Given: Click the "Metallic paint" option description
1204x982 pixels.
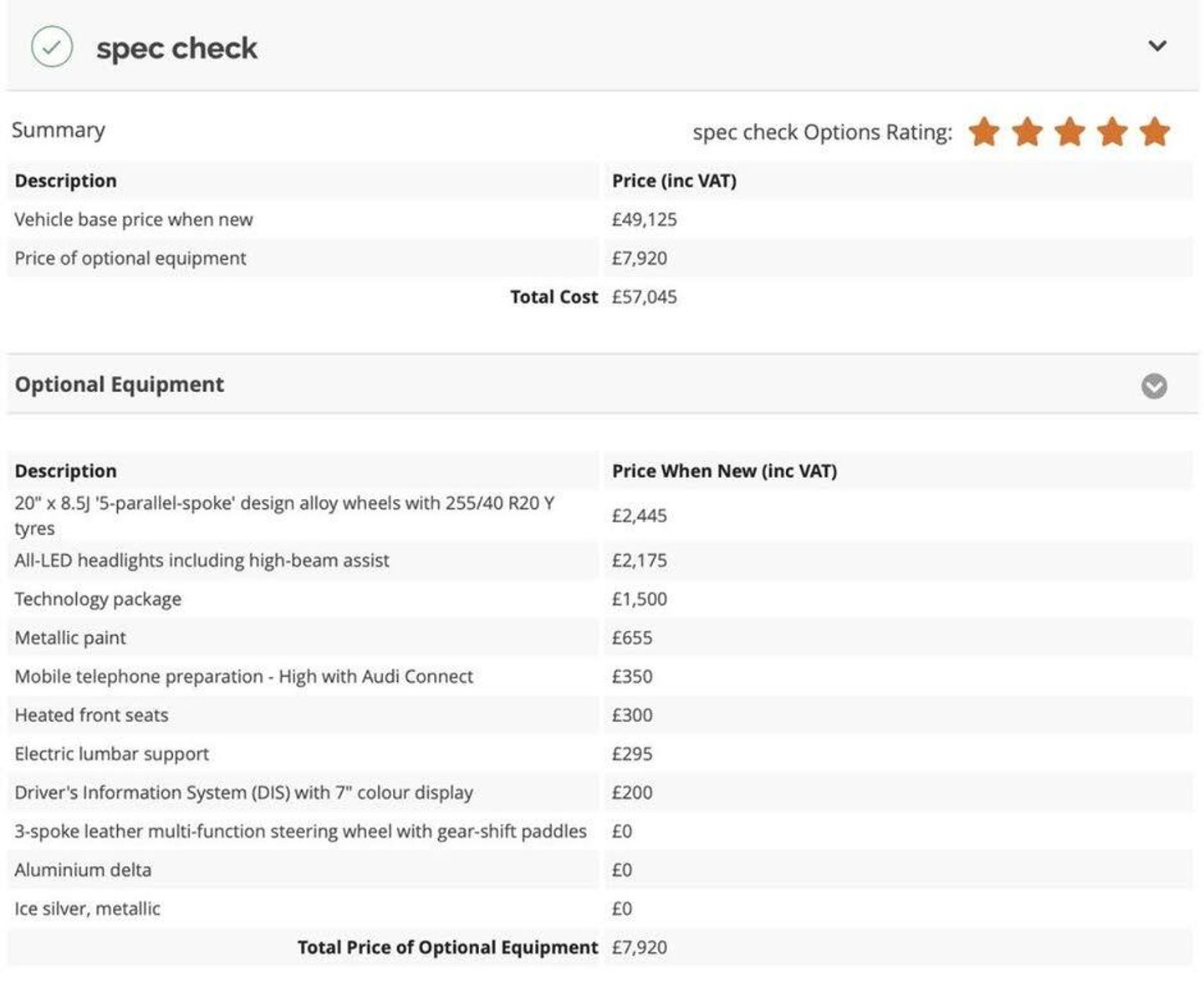Looking at the screenshot, I should click(70, 638).
